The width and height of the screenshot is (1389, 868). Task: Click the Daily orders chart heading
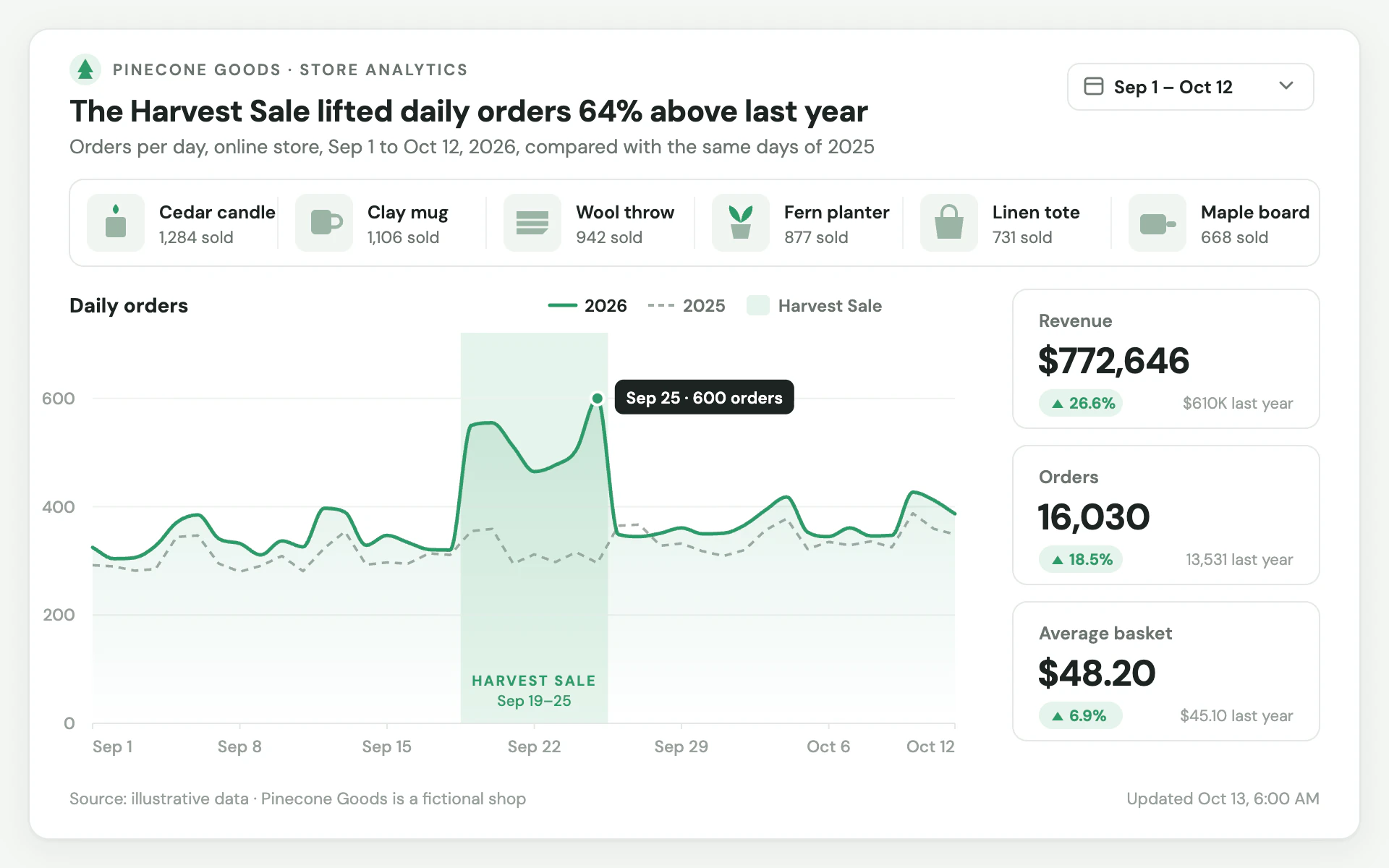(129, 306)
